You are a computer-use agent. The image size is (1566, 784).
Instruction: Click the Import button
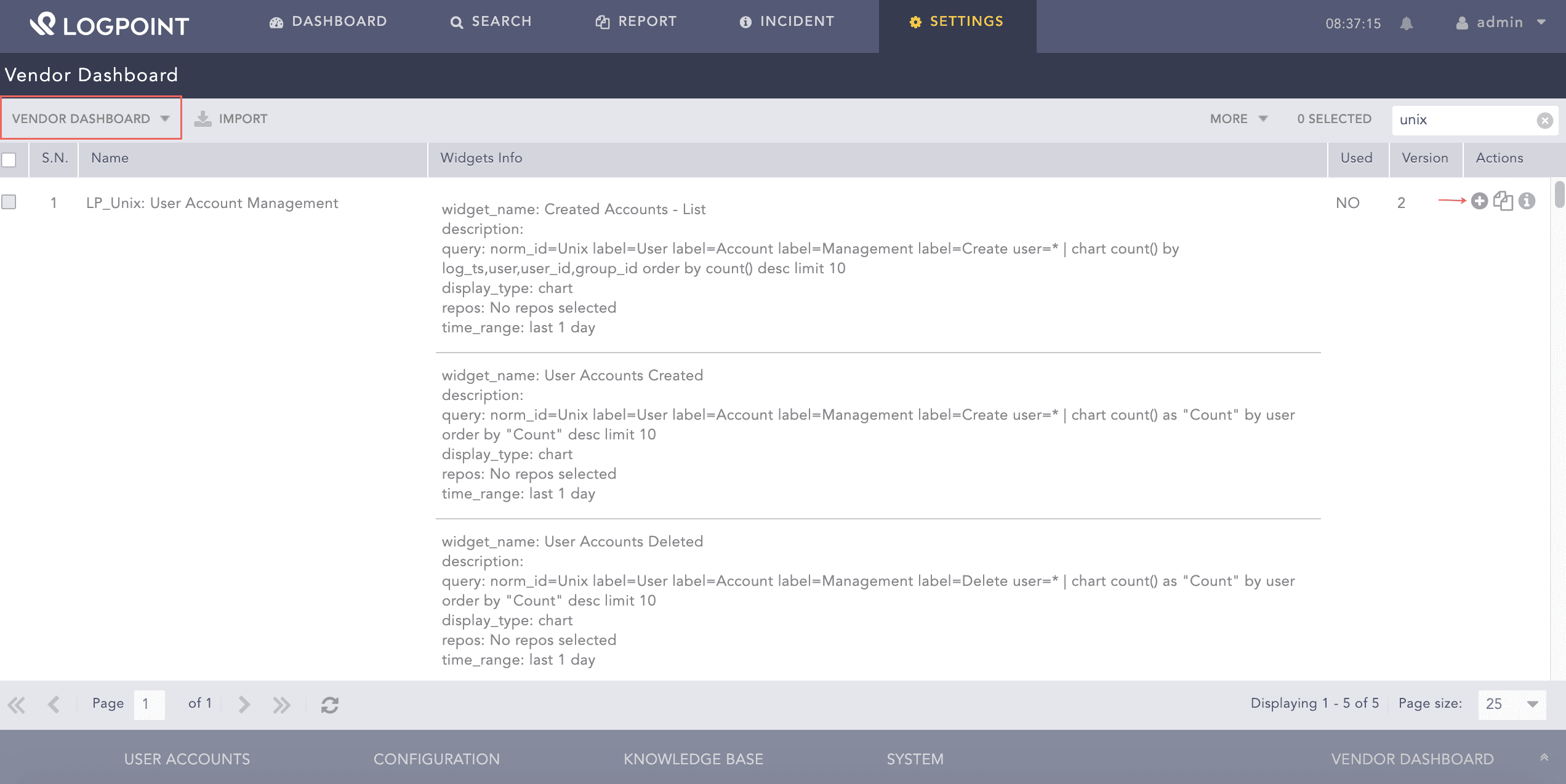[231, 119]
